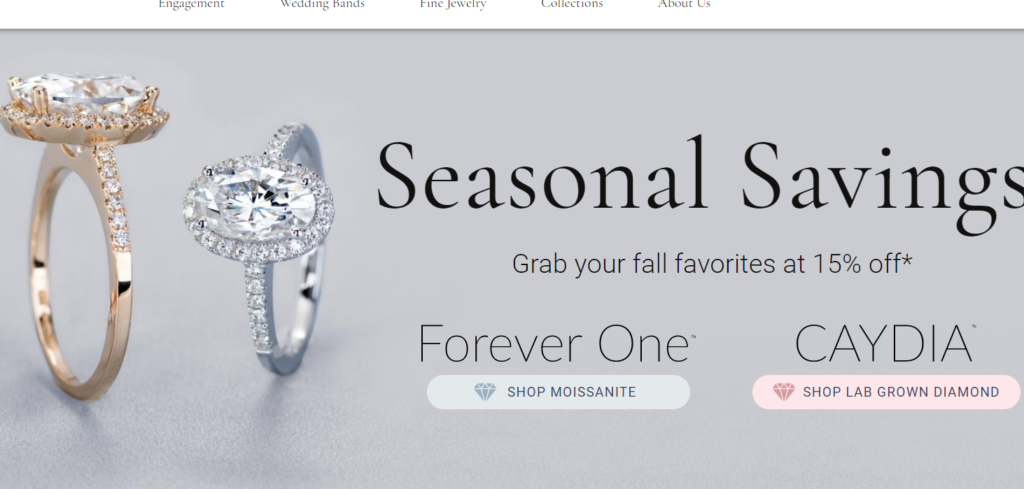Click the pavé shoulder of the rose gold ring
This screenshot has height=489, width=1024.
click(x=113, y=196)
